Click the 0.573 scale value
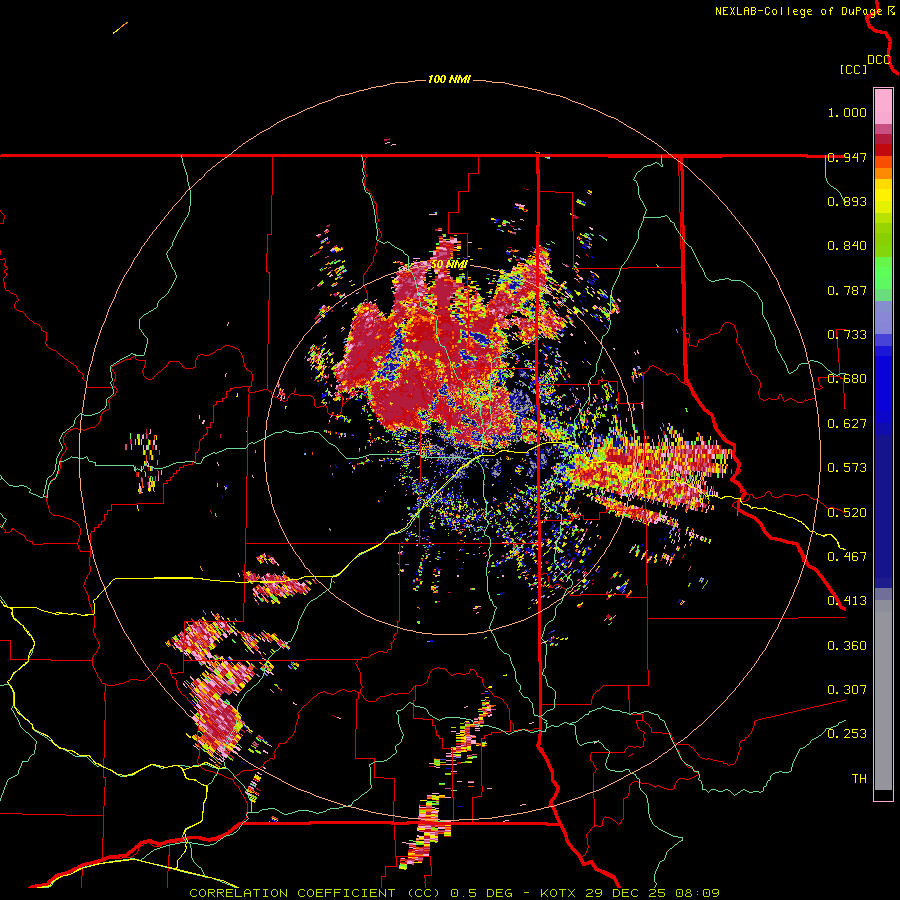Image resolution: width=900 pixels, height=900 pixels. 847,468
